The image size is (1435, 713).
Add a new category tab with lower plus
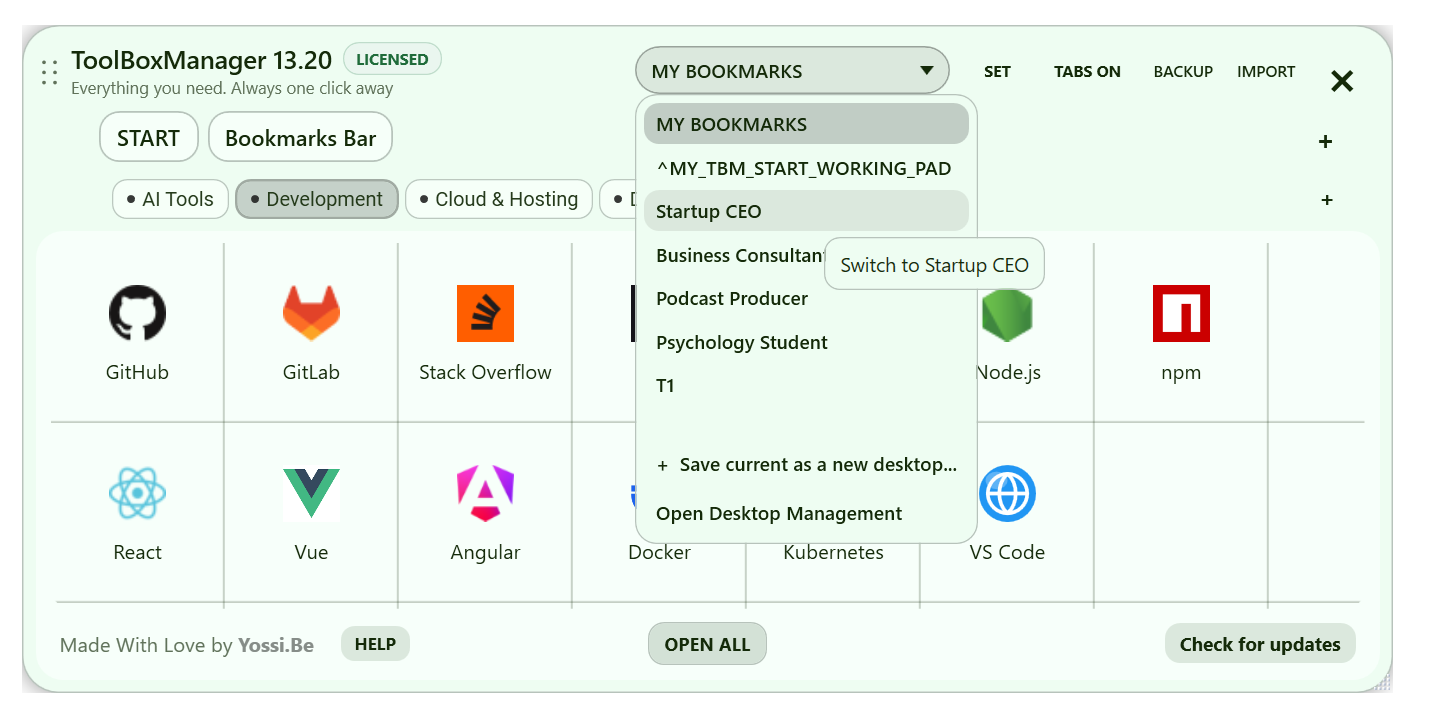[1327, 200]
